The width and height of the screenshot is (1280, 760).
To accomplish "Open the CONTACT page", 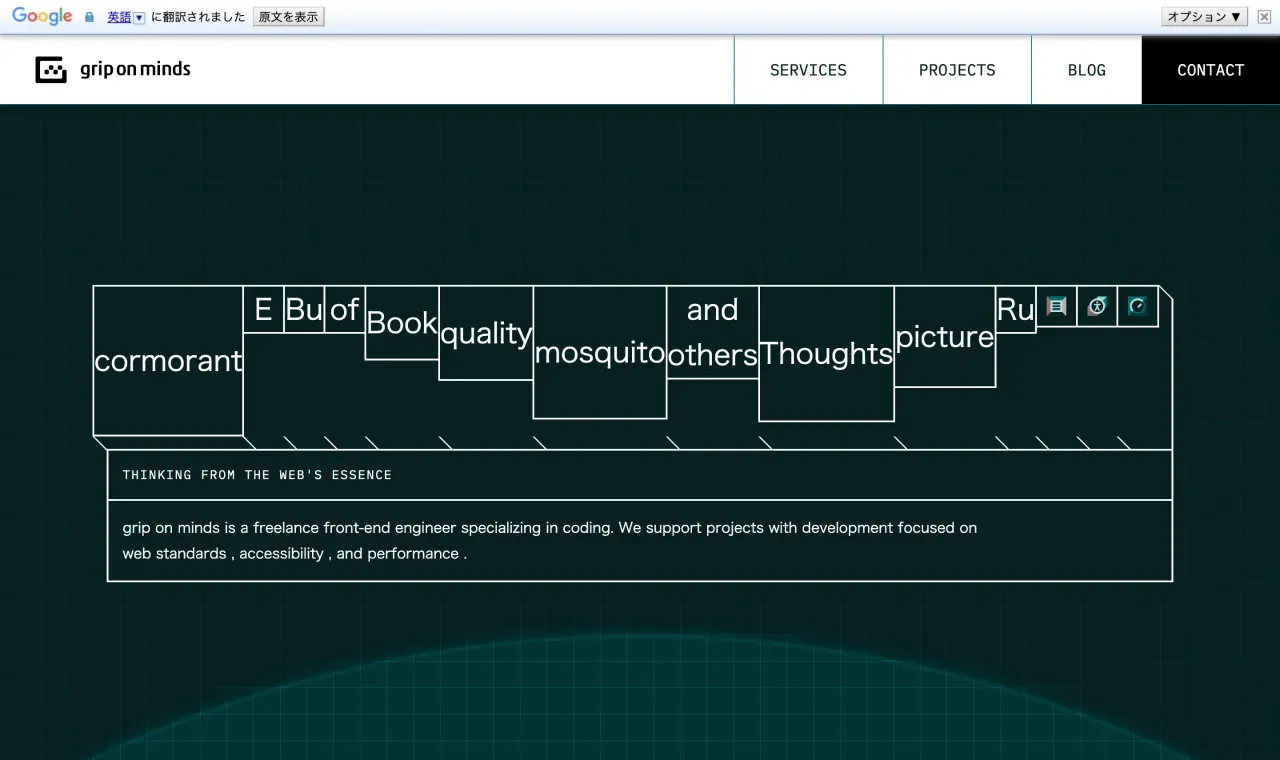I will coord(1210,70).
